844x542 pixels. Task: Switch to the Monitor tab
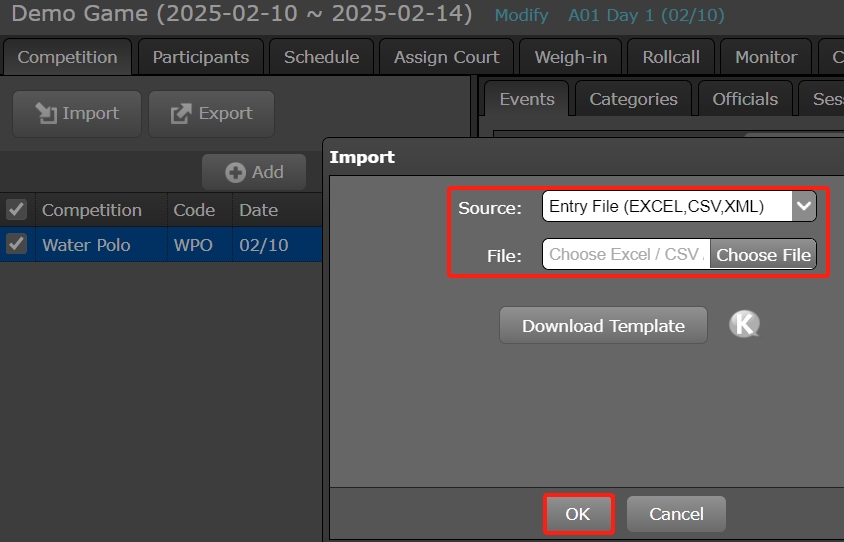coord(766,57)
